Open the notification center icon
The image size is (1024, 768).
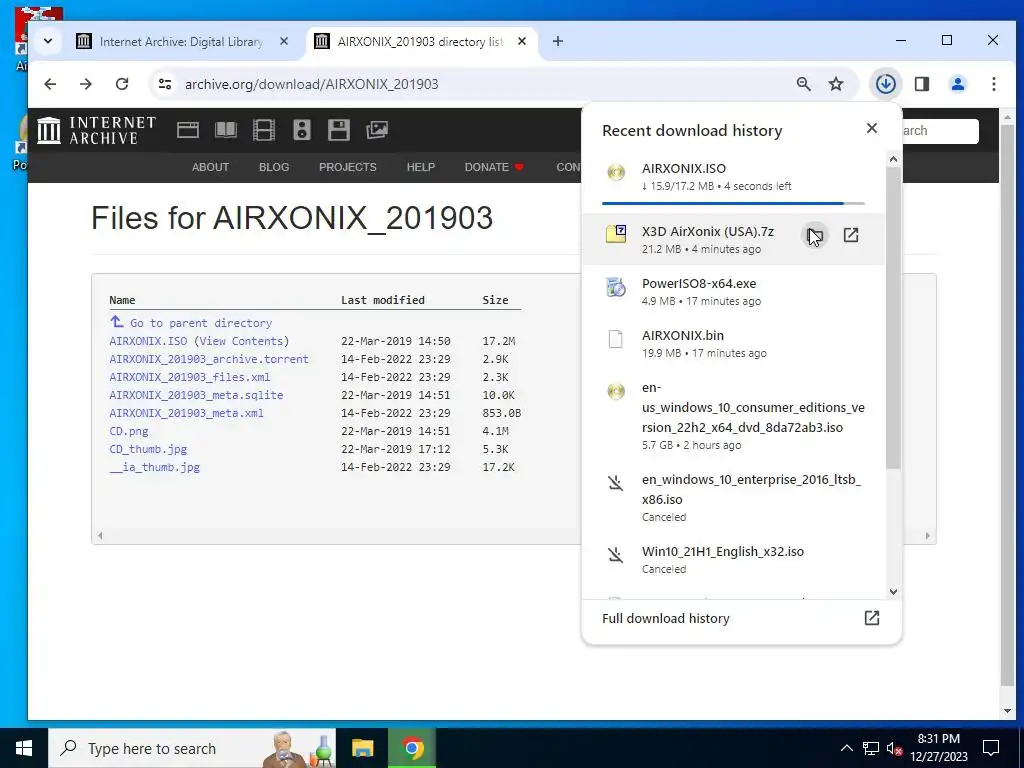click(x=991, y=748)
